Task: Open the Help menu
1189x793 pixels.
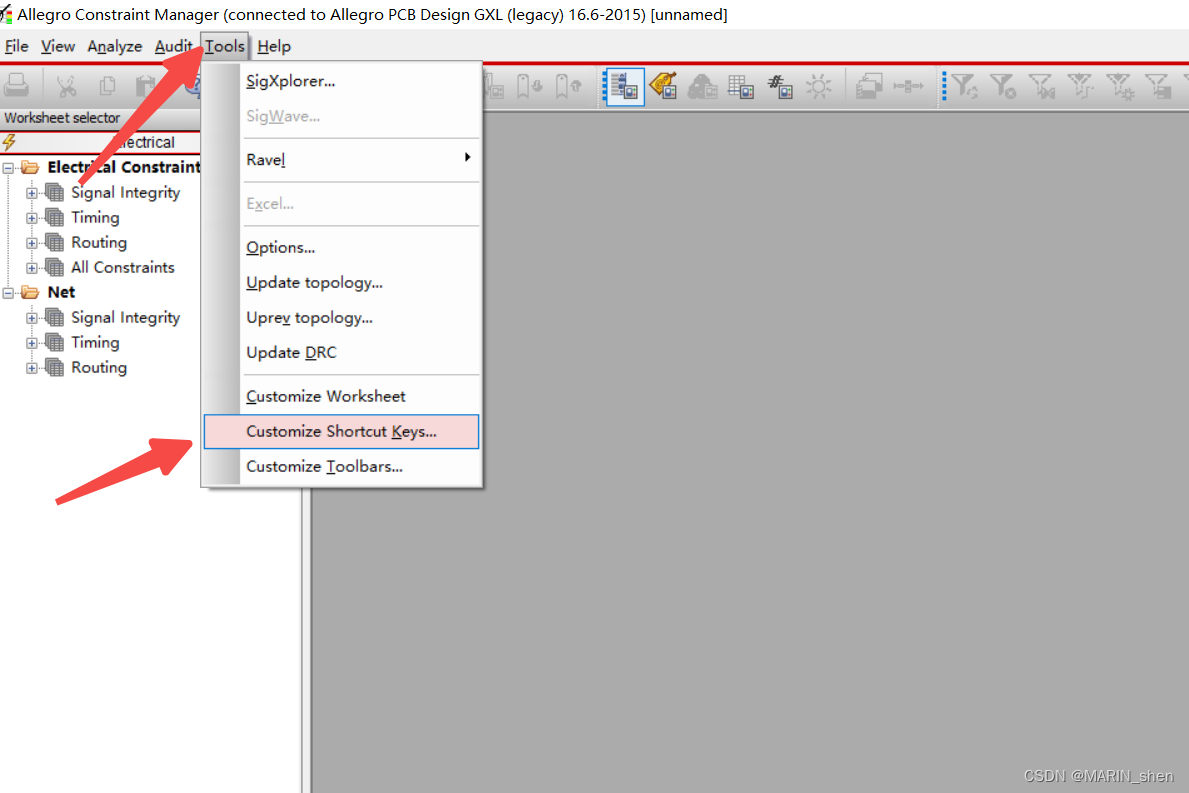Action: click(x=274, y=46)
